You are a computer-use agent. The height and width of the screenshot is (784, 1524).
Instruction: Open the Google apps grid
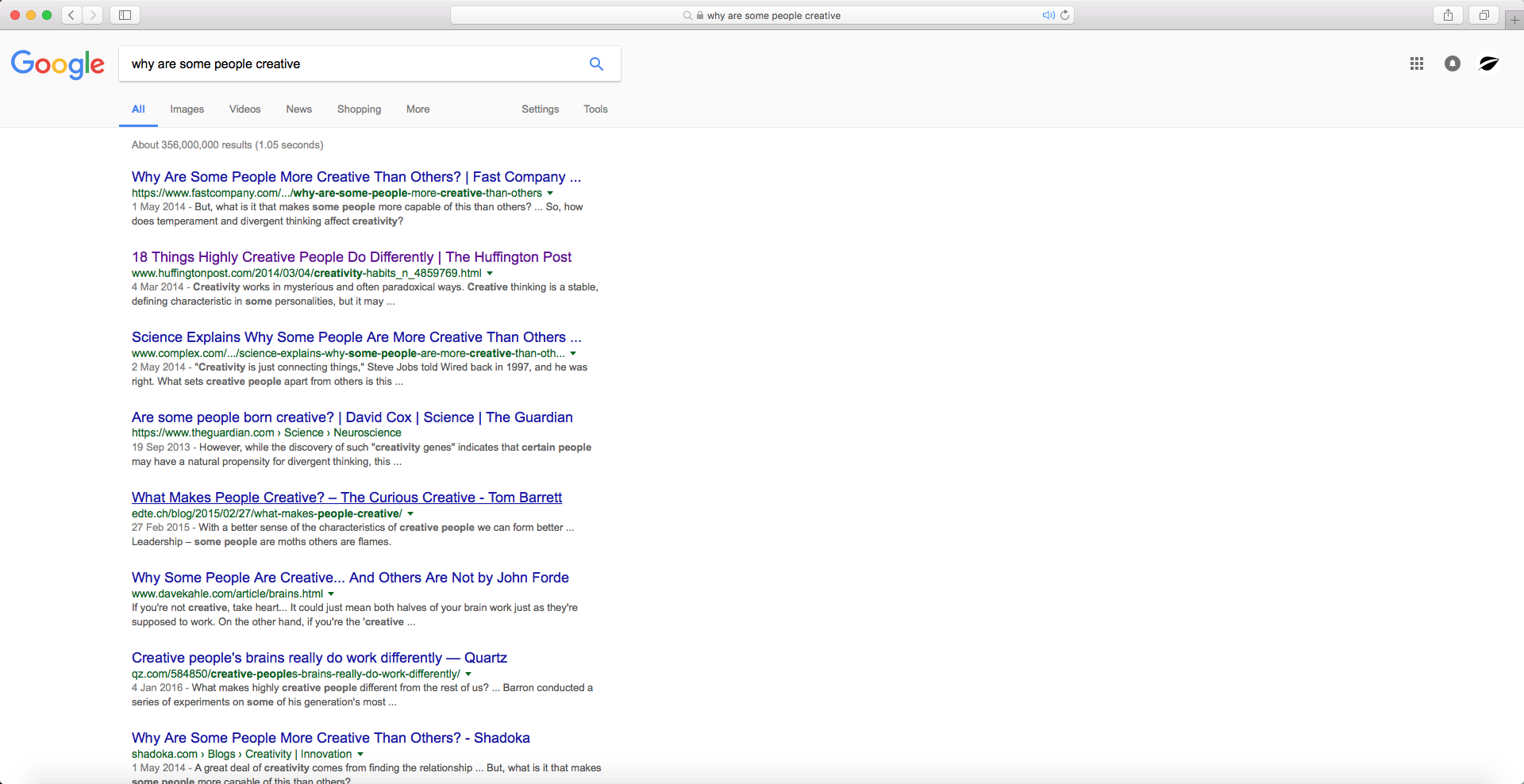pos(1417,63)
